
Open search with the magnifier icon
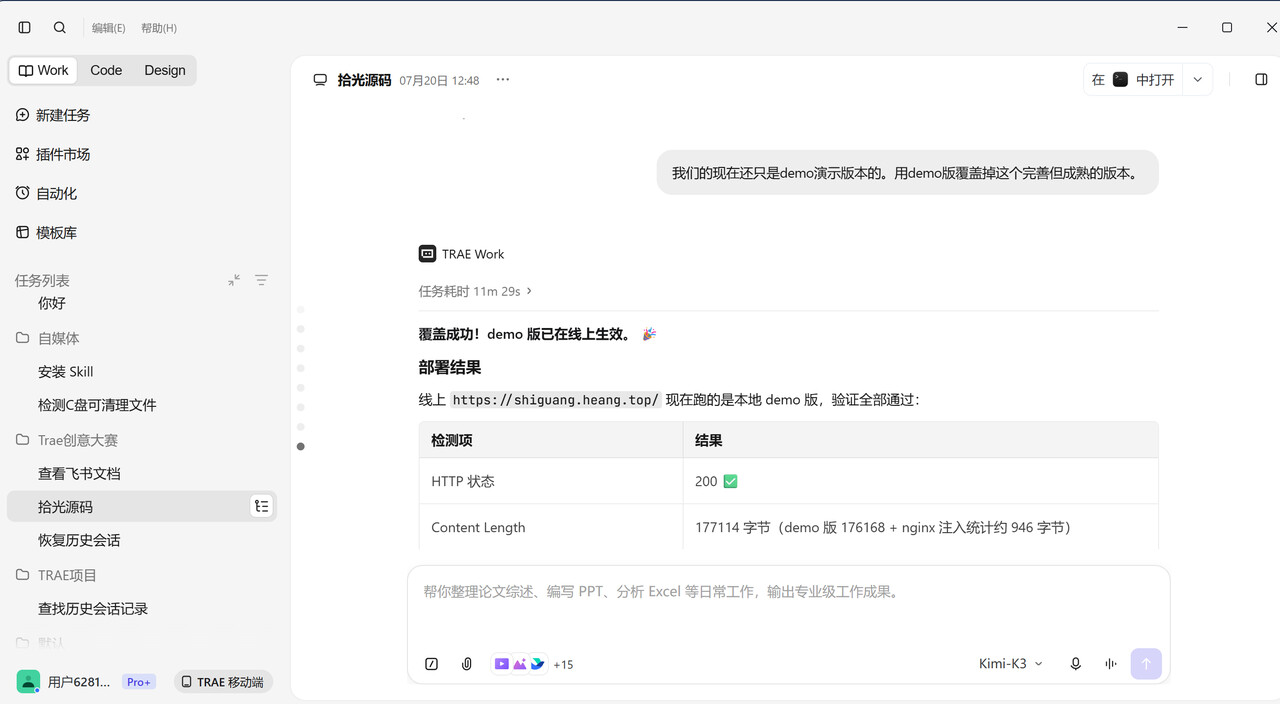tap(60, 28)
